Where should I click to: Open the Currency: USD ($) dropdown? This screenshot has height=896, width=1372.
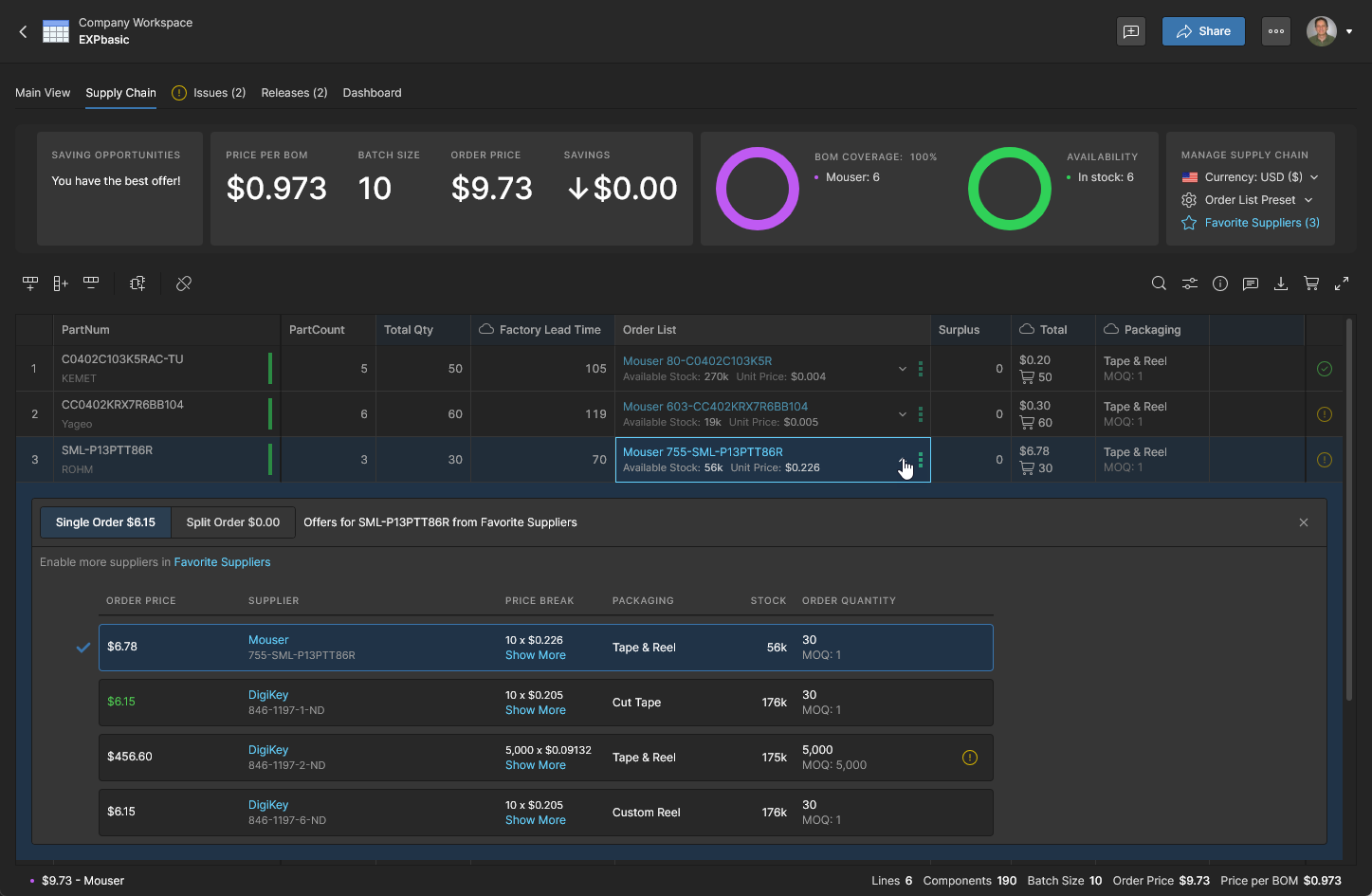click(1252, 177)
